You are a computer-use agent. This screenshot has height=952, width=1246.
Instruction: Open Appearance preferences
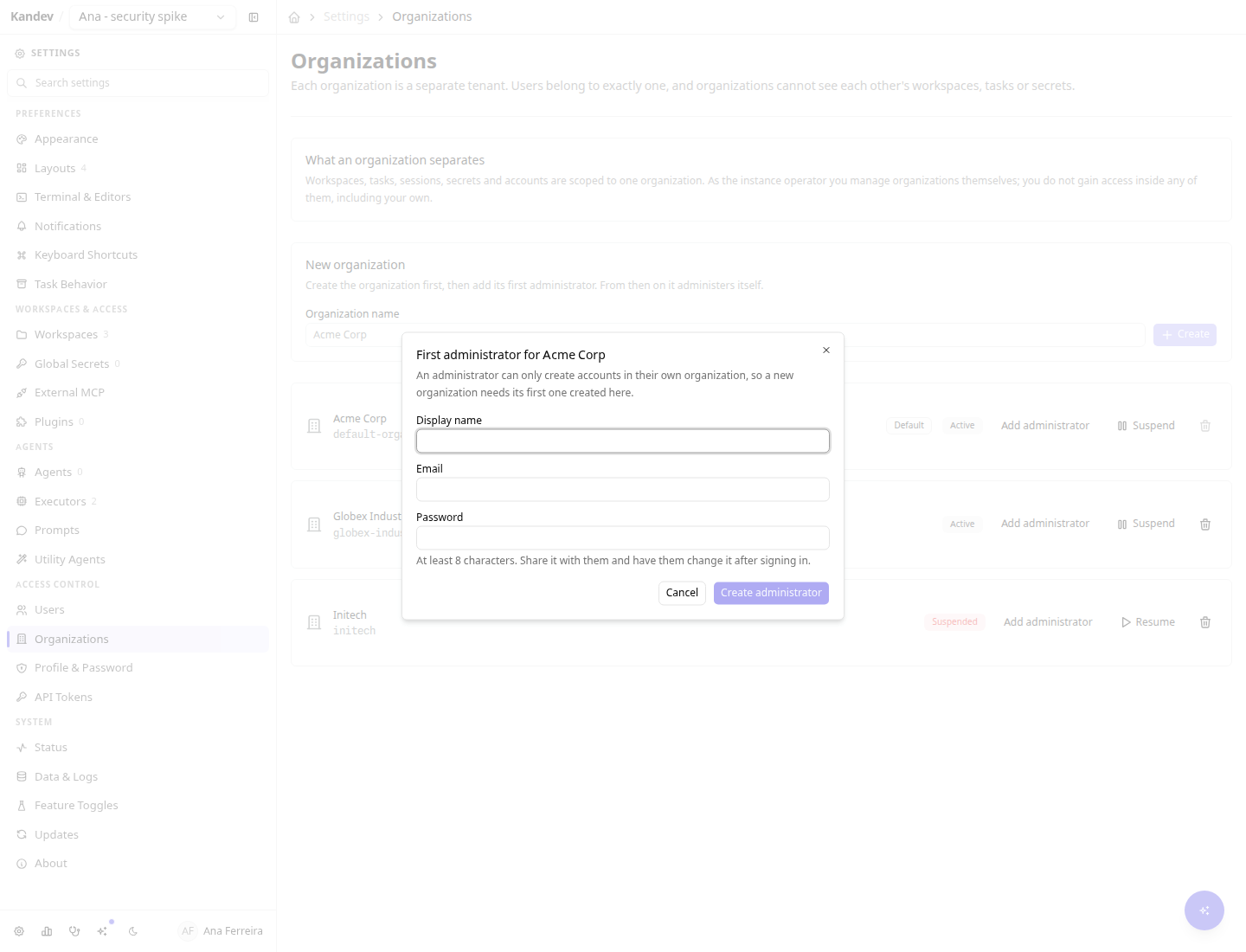[x=138, y=139]
